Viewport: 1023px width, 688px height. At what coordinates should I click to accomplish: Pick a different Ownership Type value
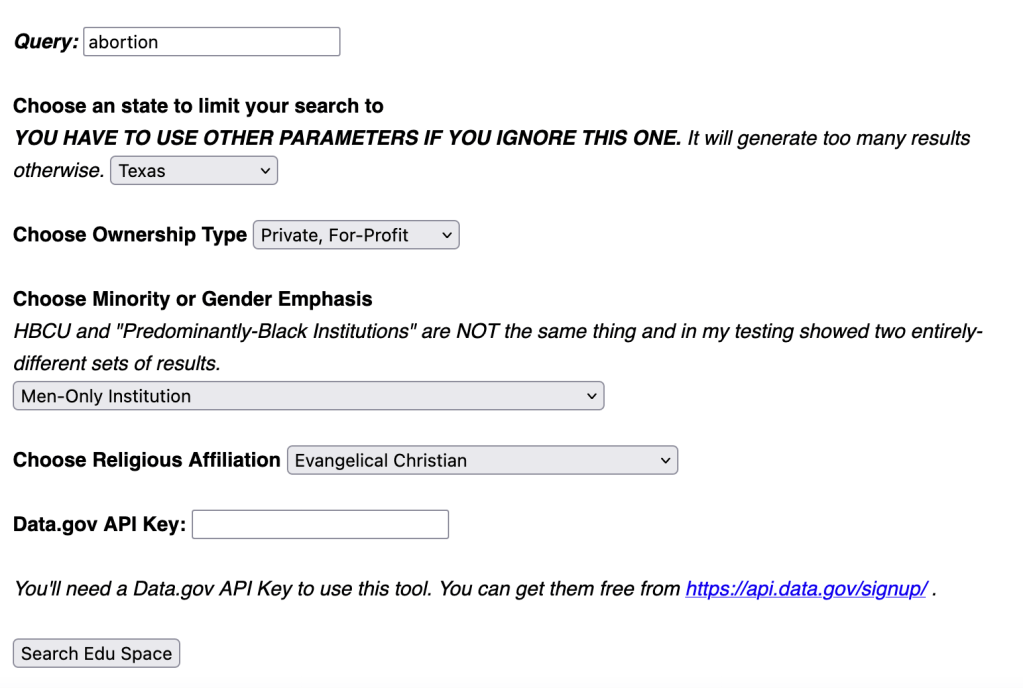(355, 234)
